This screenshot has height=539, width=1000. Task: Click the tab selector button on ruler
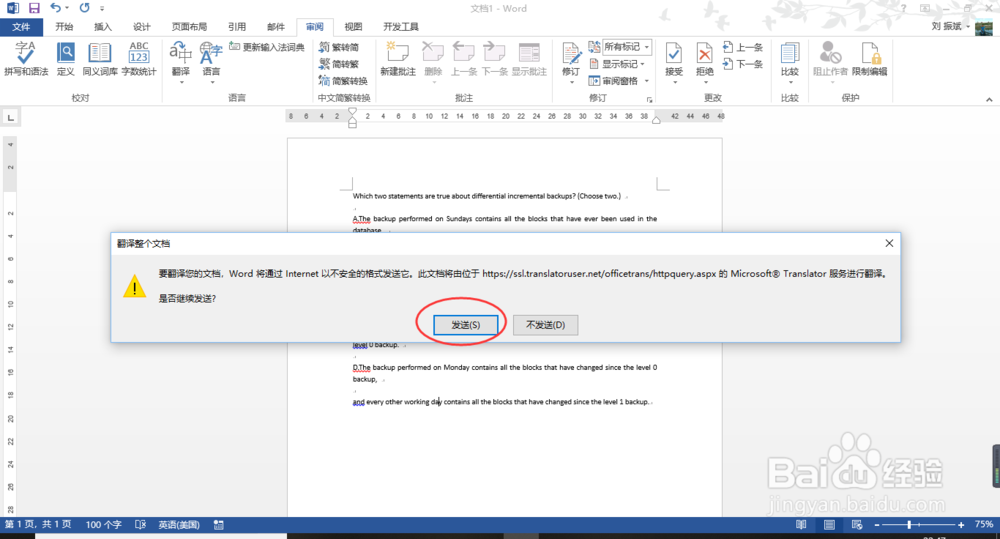[x=10, y=117]
